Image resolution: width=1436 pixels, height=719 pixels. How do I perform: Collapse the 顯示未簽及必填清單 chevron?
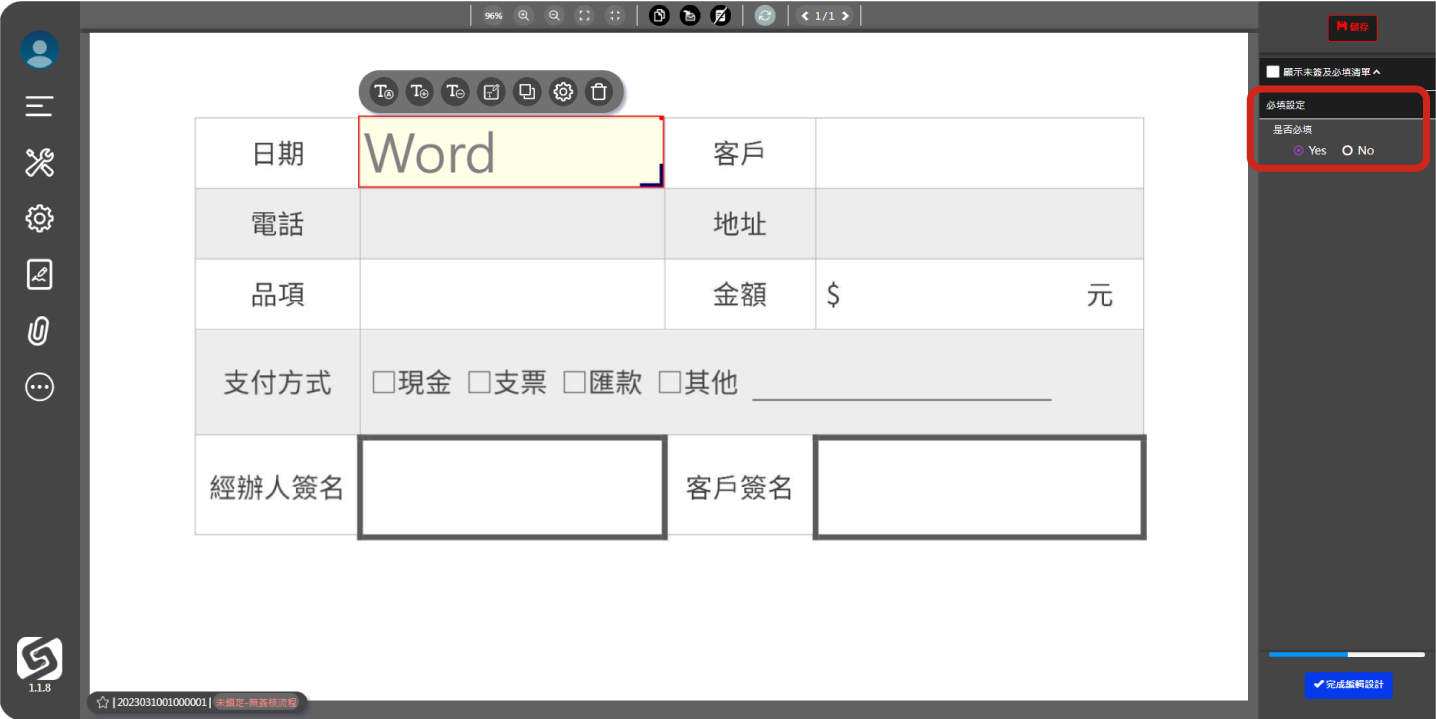point(1377,72)
